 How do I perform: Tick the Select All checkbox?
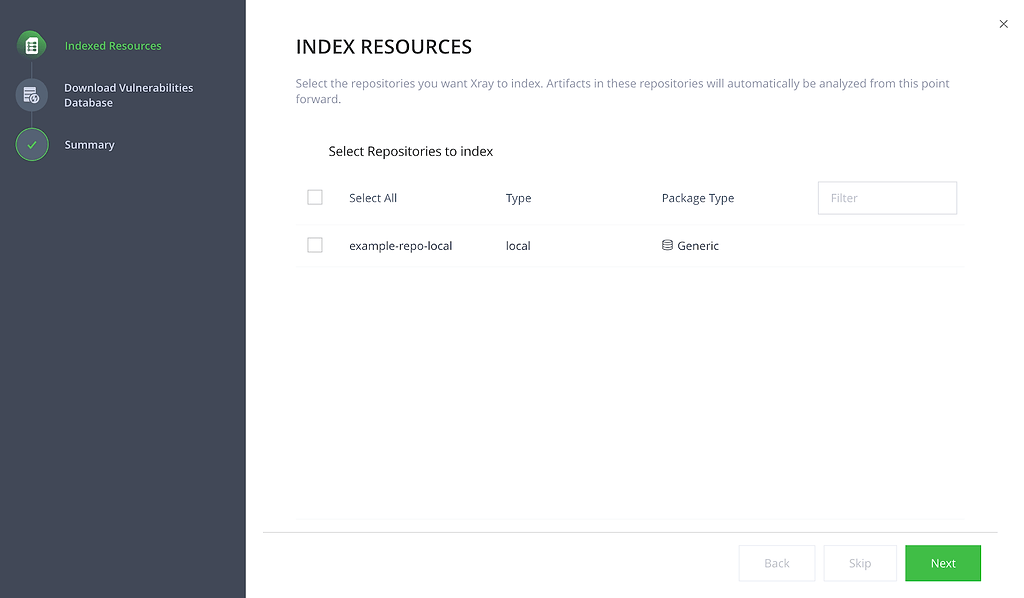[x=315, y=197]
